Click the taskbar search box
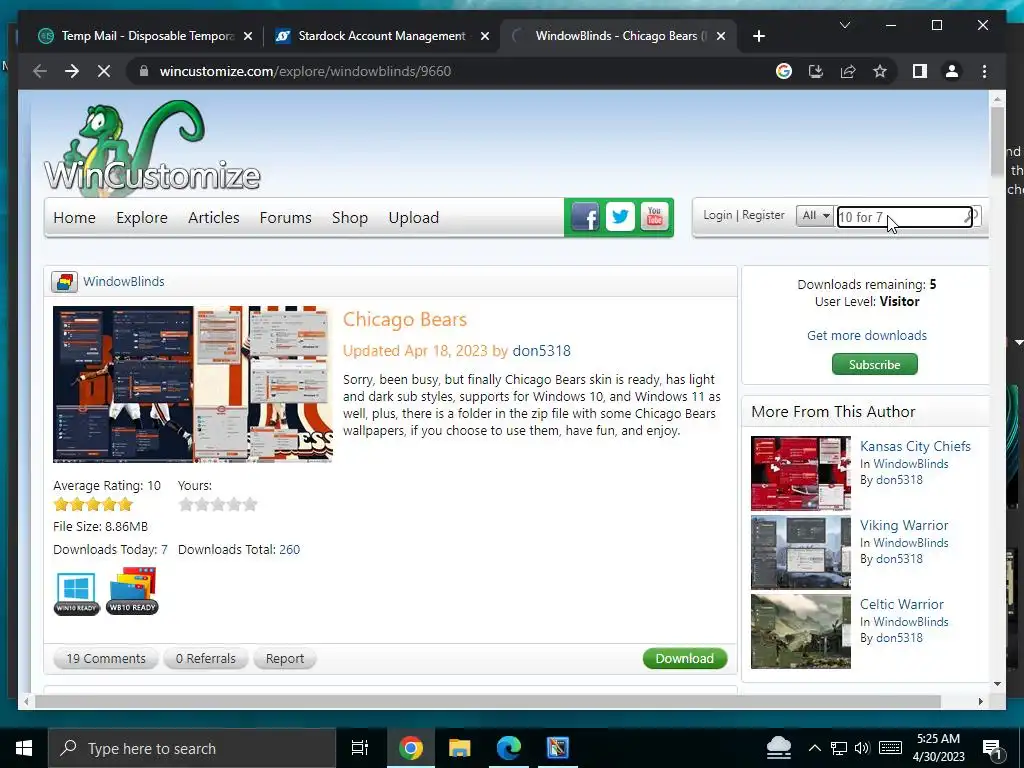This screenshot has width=1024, height=768. 192,748
